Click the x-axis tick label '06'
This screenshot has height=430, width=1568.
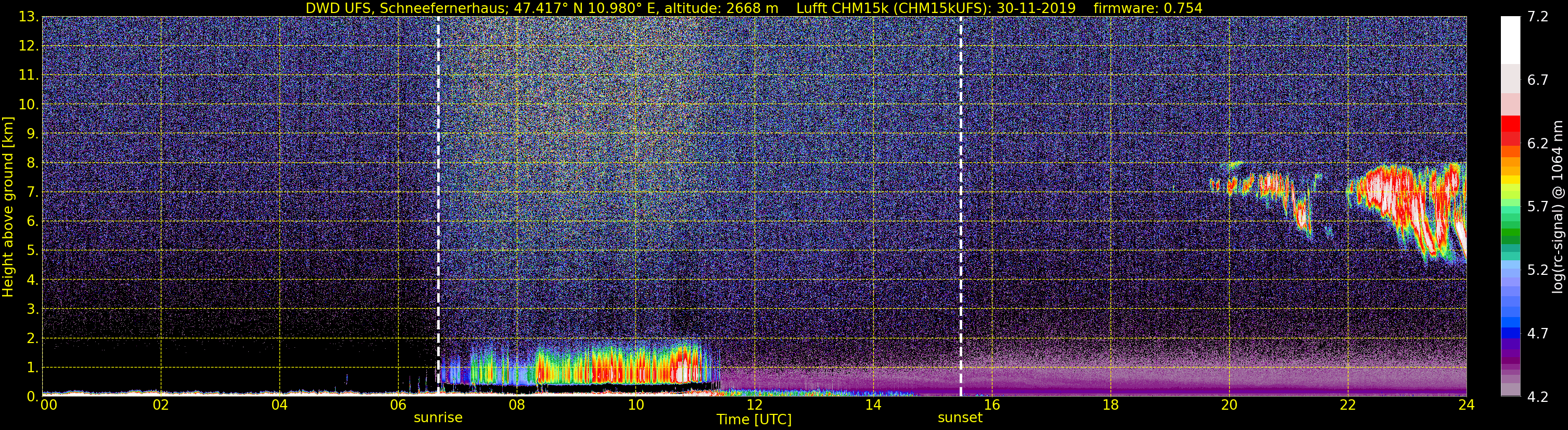(398, 405)
